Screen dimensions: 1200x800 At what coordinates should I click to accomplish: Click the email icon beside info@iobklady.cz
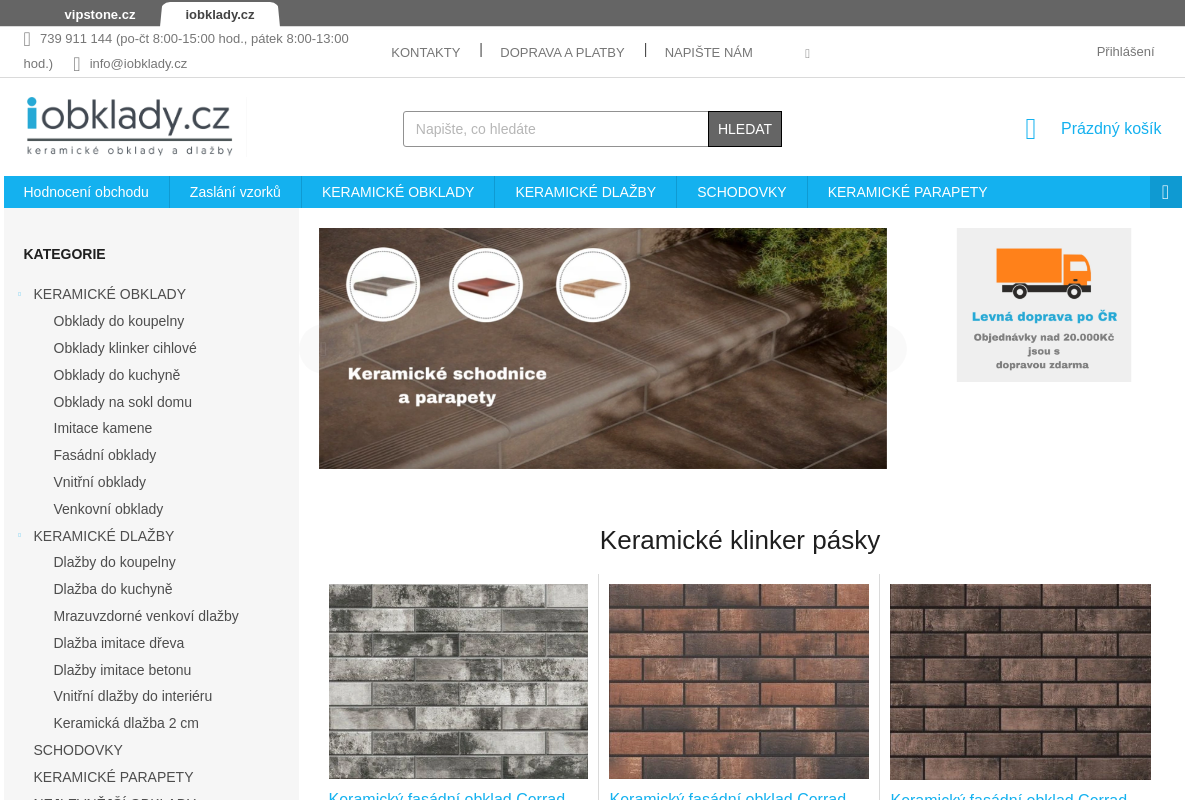click(x=76, y=63)
